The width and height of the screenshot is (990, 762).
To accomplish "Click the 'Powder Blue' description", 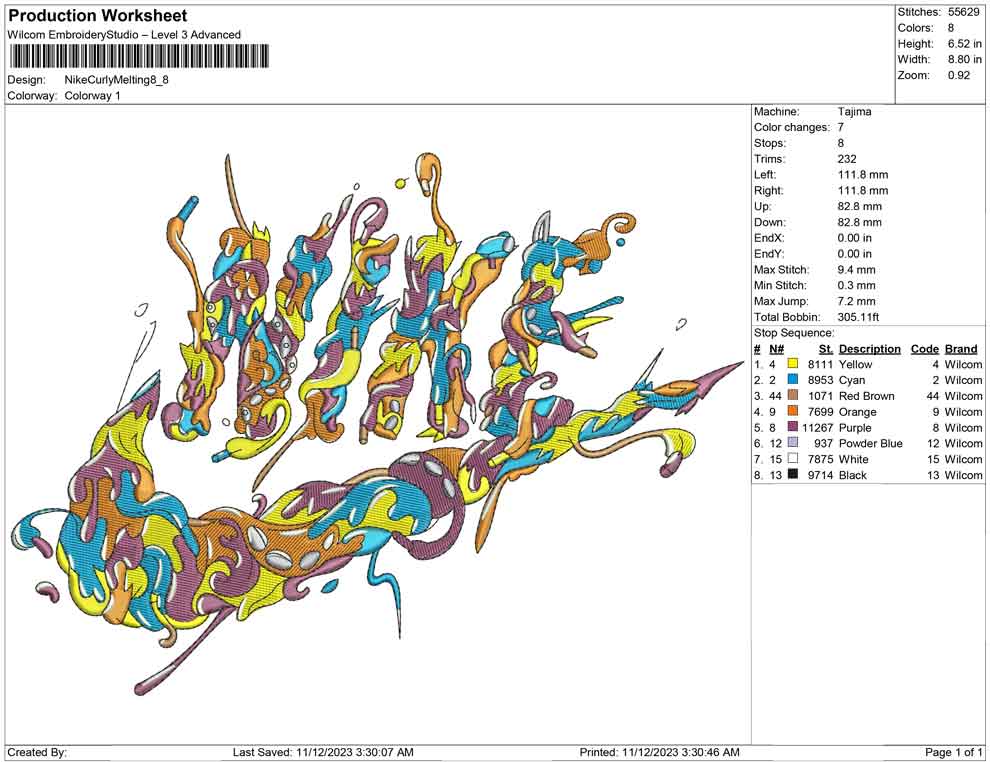I will 871,443.
